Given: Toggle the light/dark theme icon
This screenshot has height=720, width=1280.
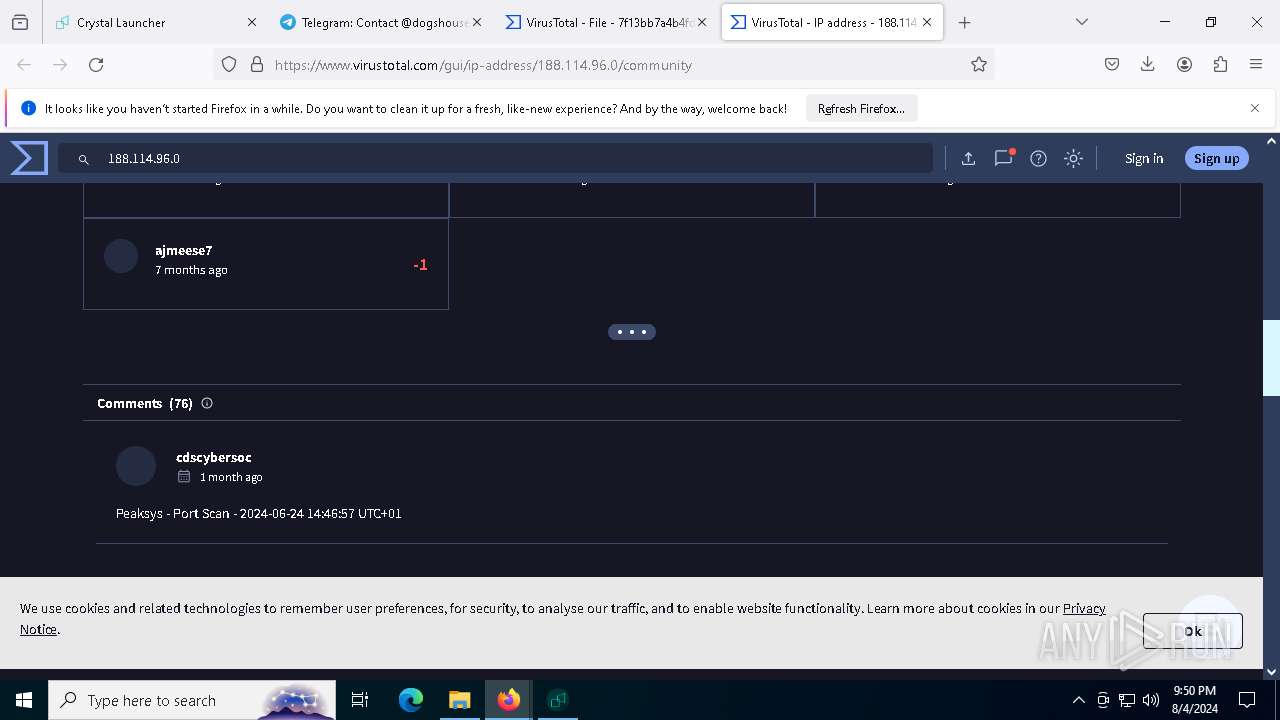Looking at the screenshot, I should tap(1073, 158).
